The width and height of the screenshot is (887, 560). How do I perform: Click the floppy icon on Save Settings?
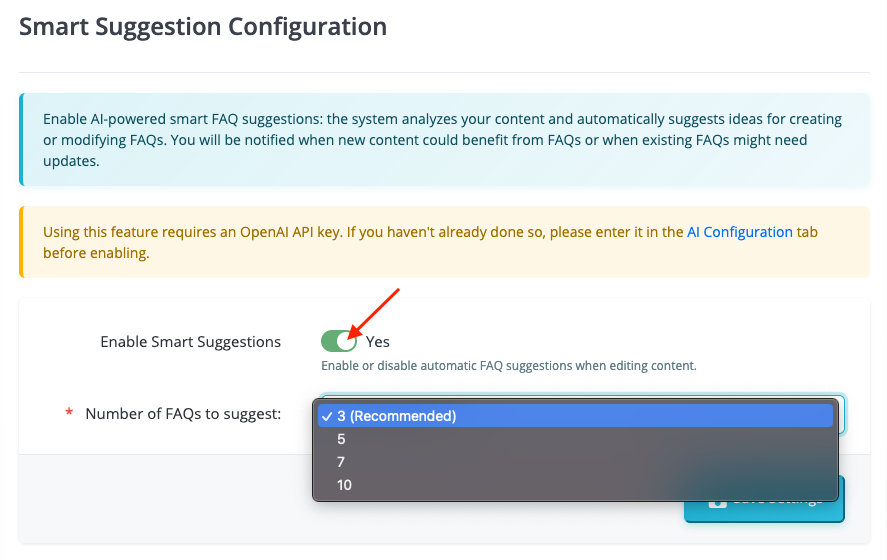[x=717, y=500]
